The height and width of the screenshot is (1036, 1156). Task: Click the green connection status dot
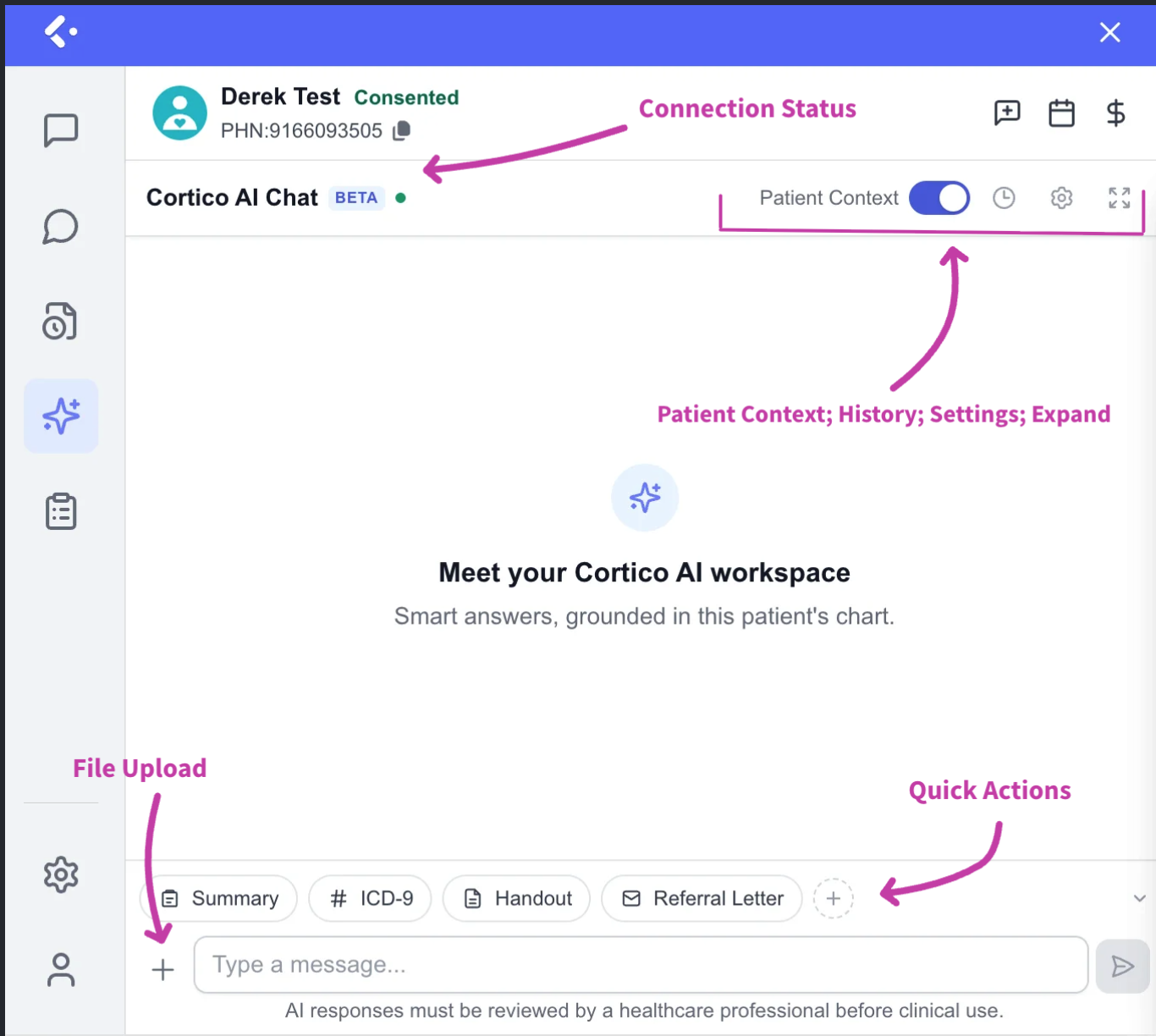tap(400, 198)
